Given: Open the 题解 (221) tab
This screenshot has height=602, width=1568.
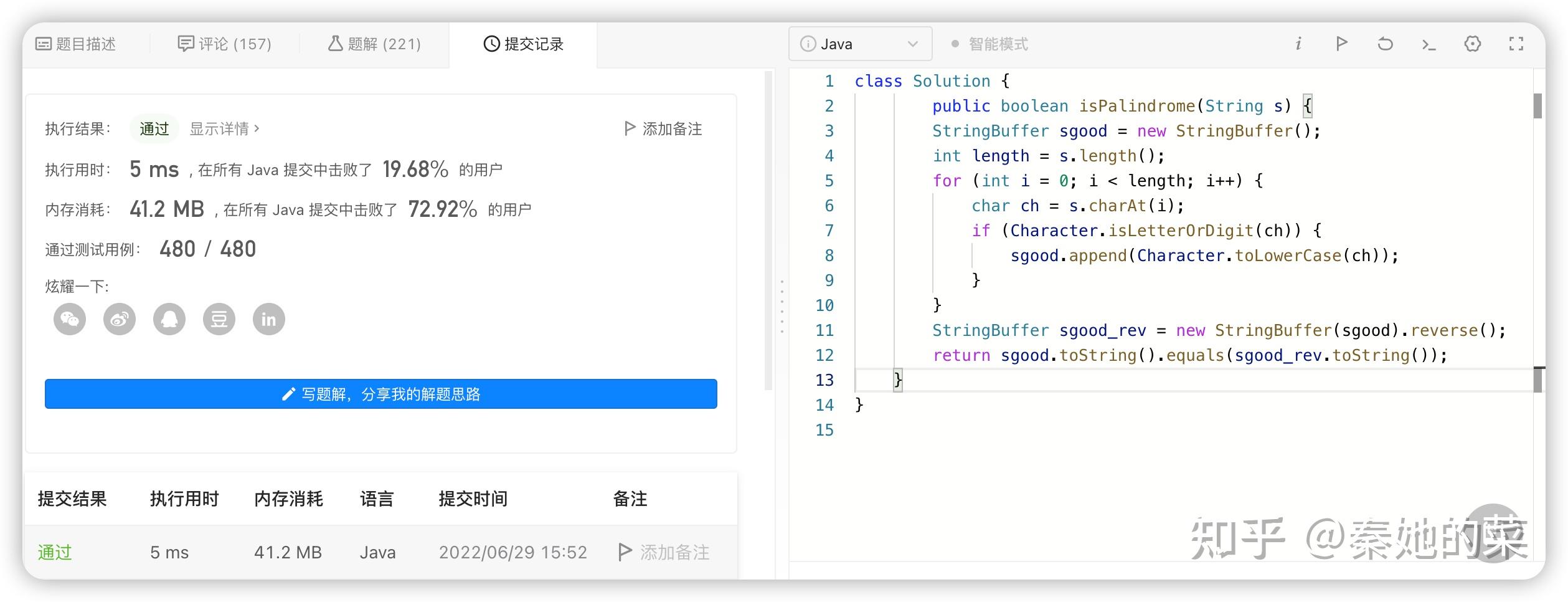Looking at the screenshot, I should tap(373, 44).
